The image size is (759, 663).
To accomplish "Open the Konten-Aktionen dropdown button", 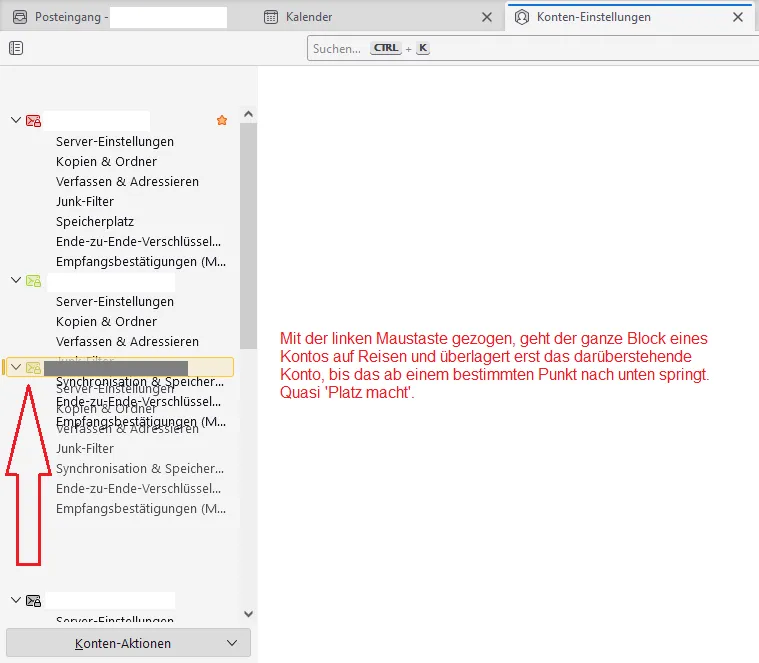I will (128, 643).
